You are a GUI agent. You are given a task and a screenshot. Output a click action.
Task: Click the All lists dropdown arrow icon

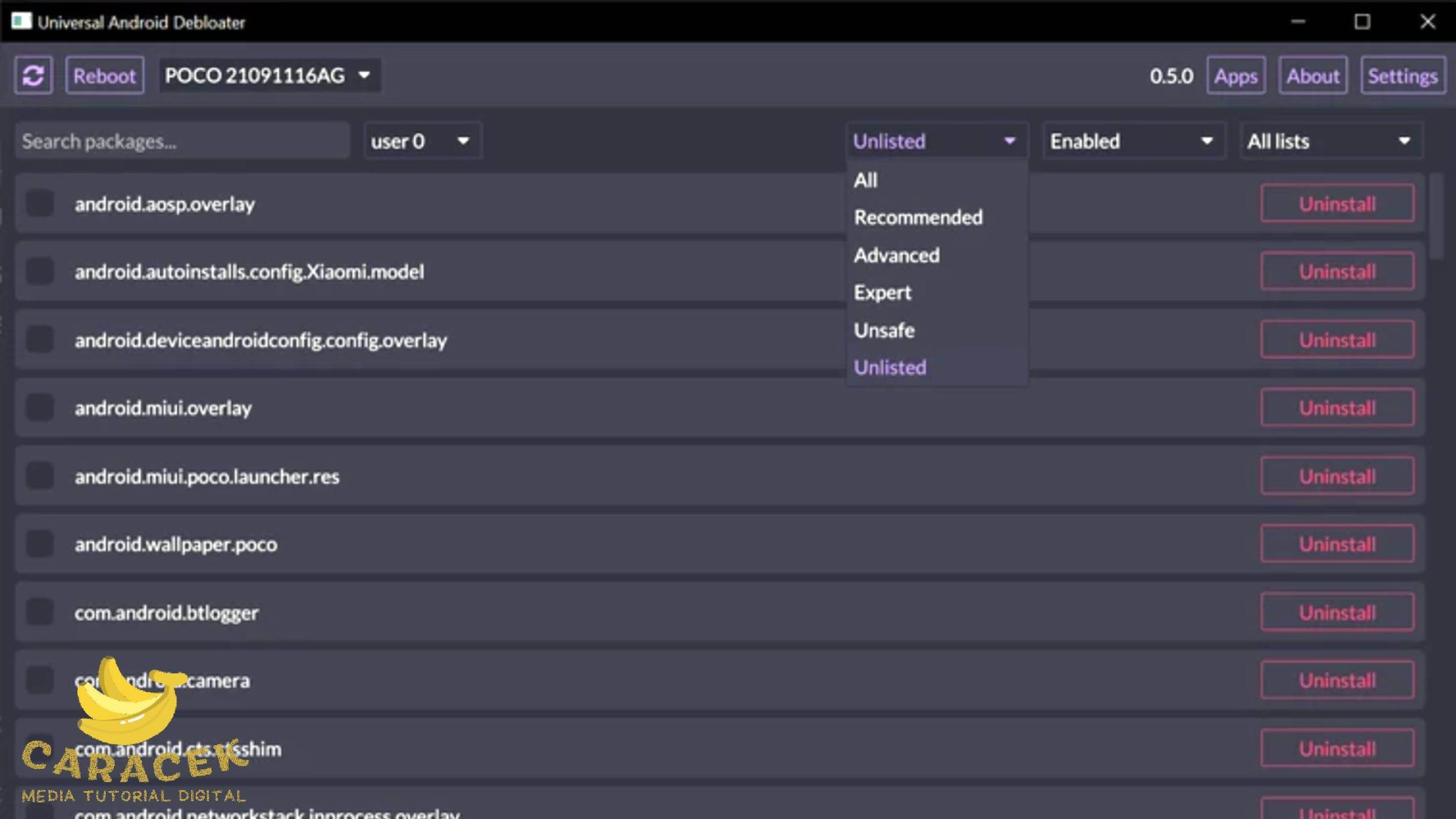(1404, 140)
